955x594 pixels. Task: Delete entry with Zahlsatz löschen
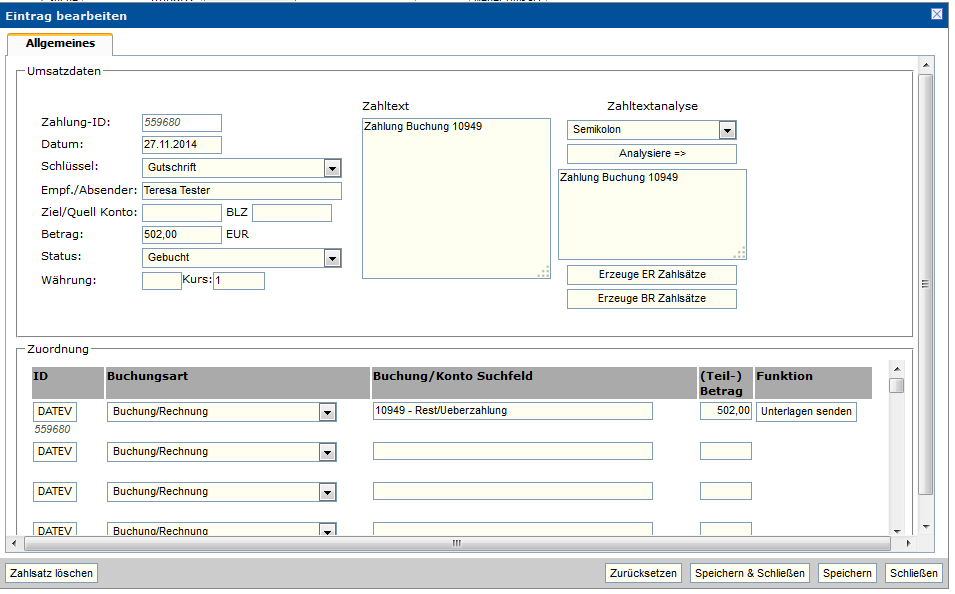[51, 573]
